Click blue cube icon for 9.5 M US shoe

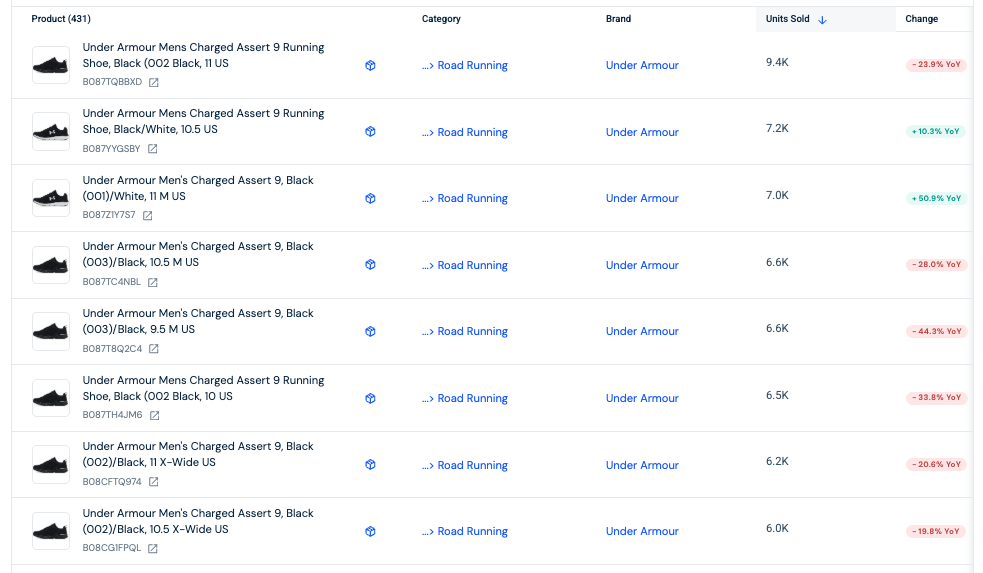point(370,332)
